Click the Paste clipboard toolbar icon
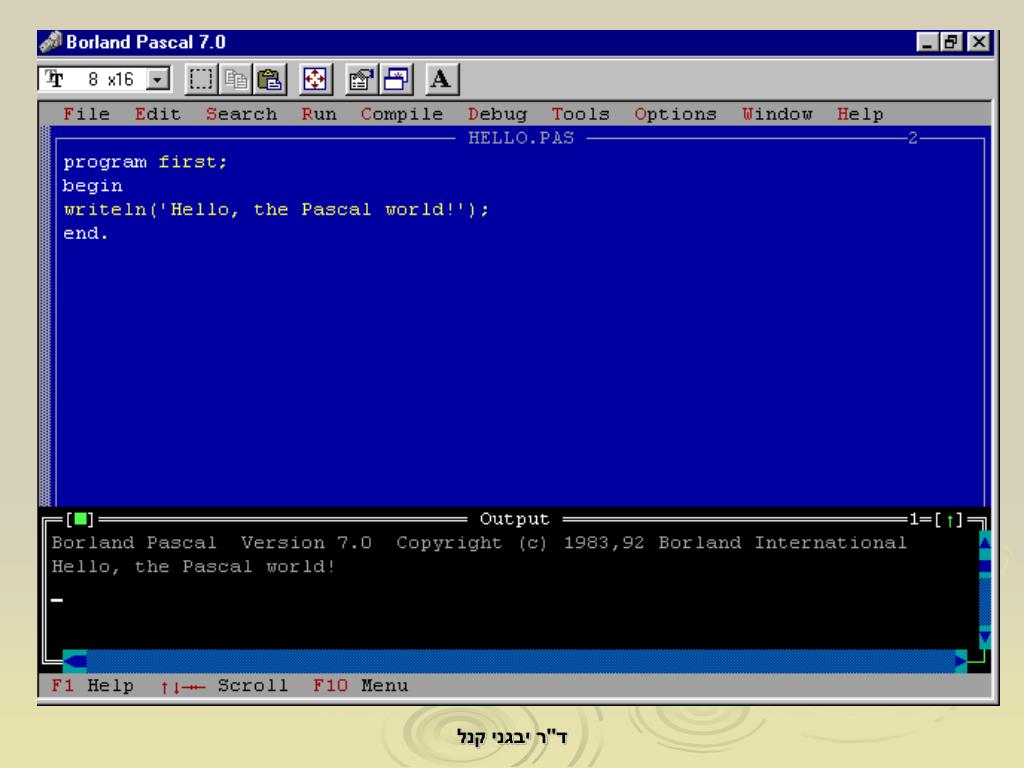Viewport: 1024px width, 768px height. (269, 80)
